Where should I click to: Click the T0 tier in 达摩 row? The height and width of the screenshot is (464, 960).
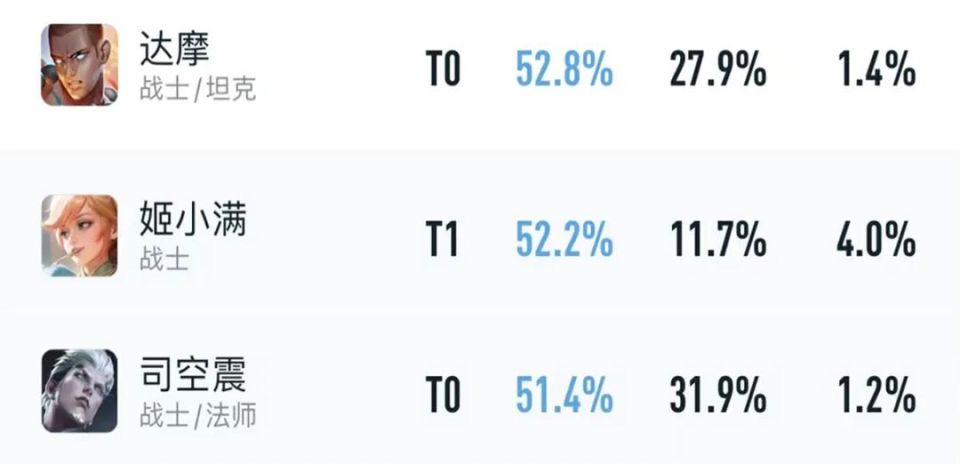point(444,71)
